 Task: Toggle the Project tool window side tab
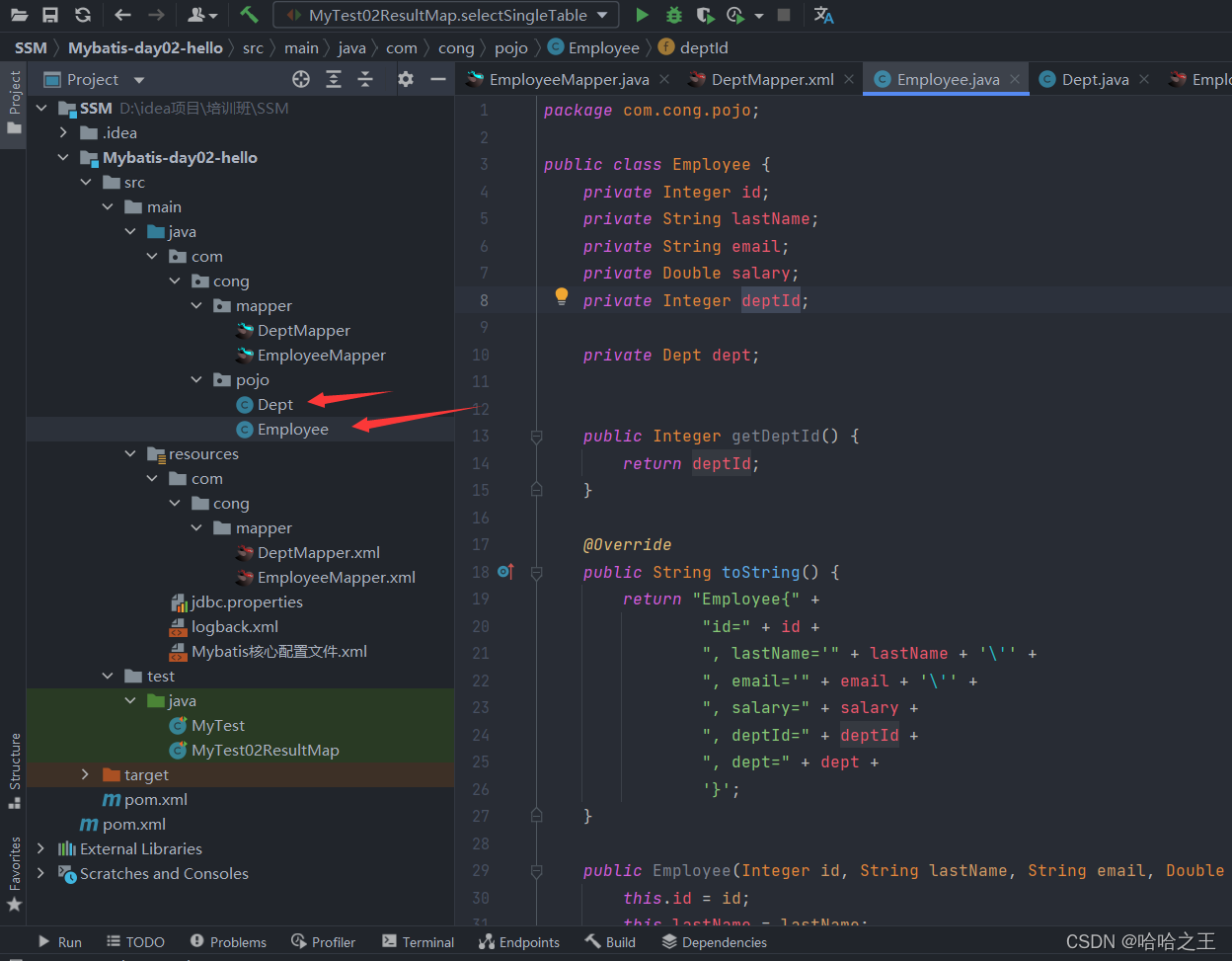click(x=14, y=103)
